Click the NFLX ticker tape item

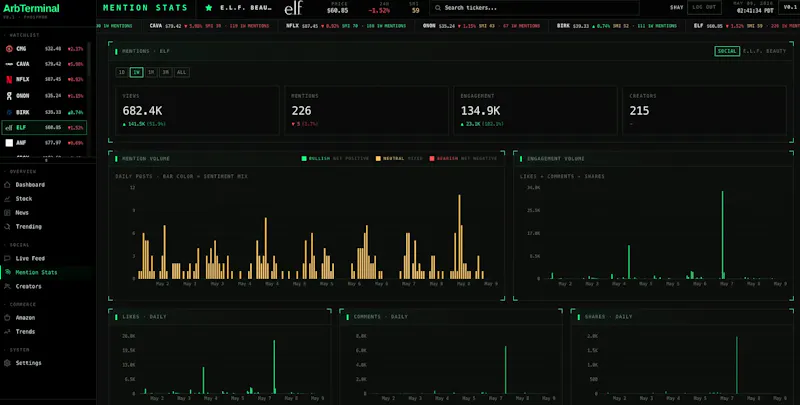[x=346, y=26]
